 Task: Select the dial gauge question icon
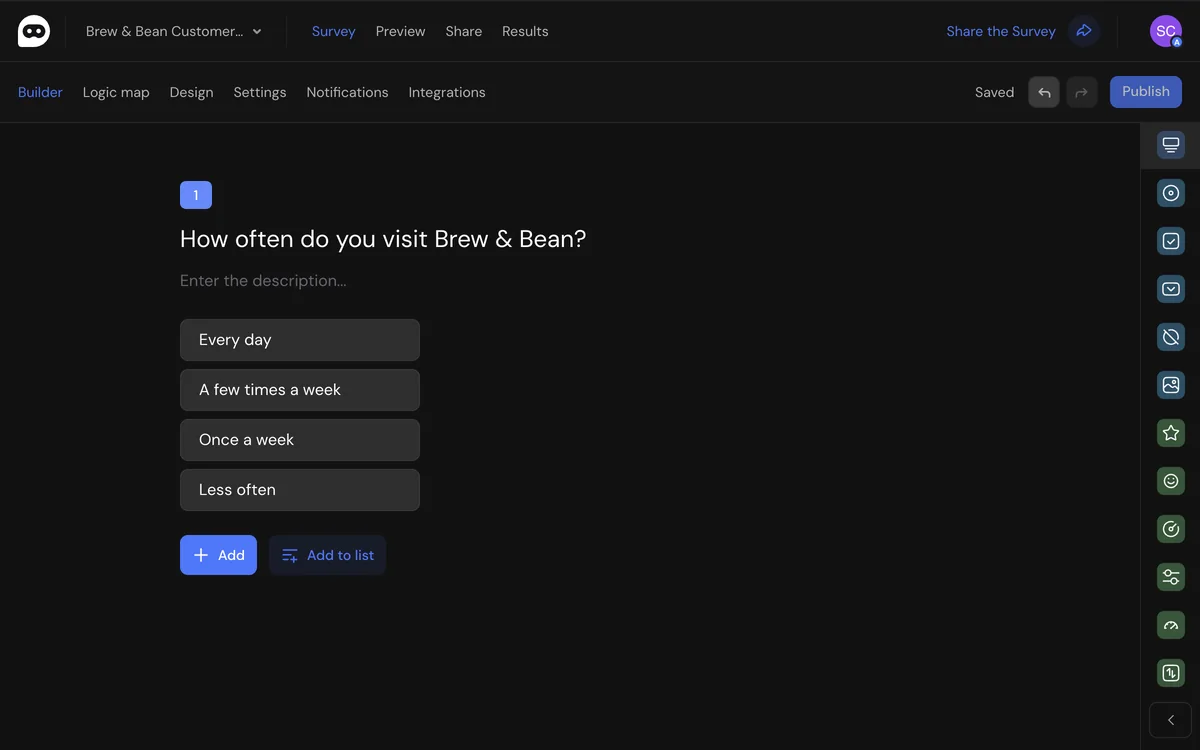(1171, 529)
